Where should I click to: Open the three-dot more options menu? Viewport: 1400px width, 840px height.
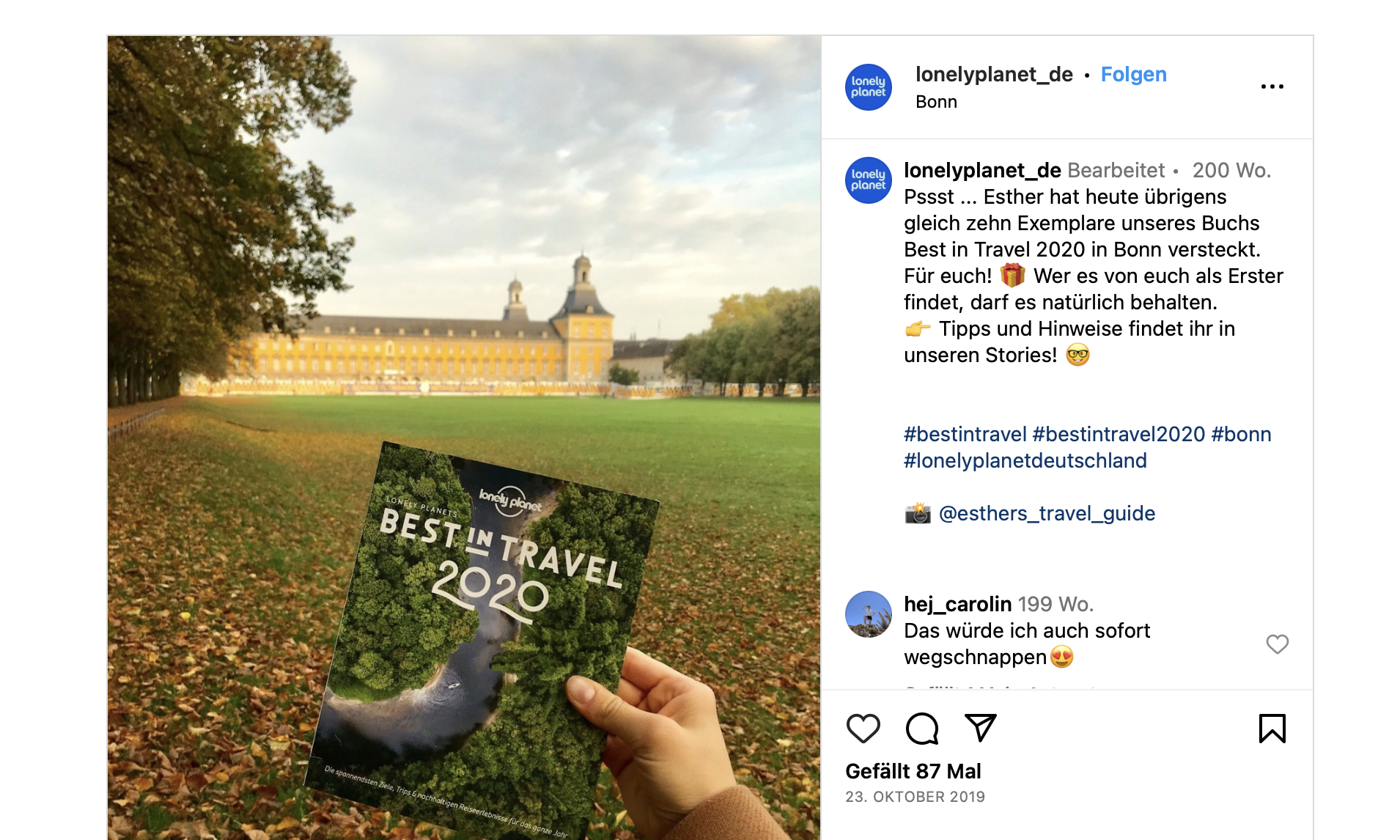coord(1272,86)
